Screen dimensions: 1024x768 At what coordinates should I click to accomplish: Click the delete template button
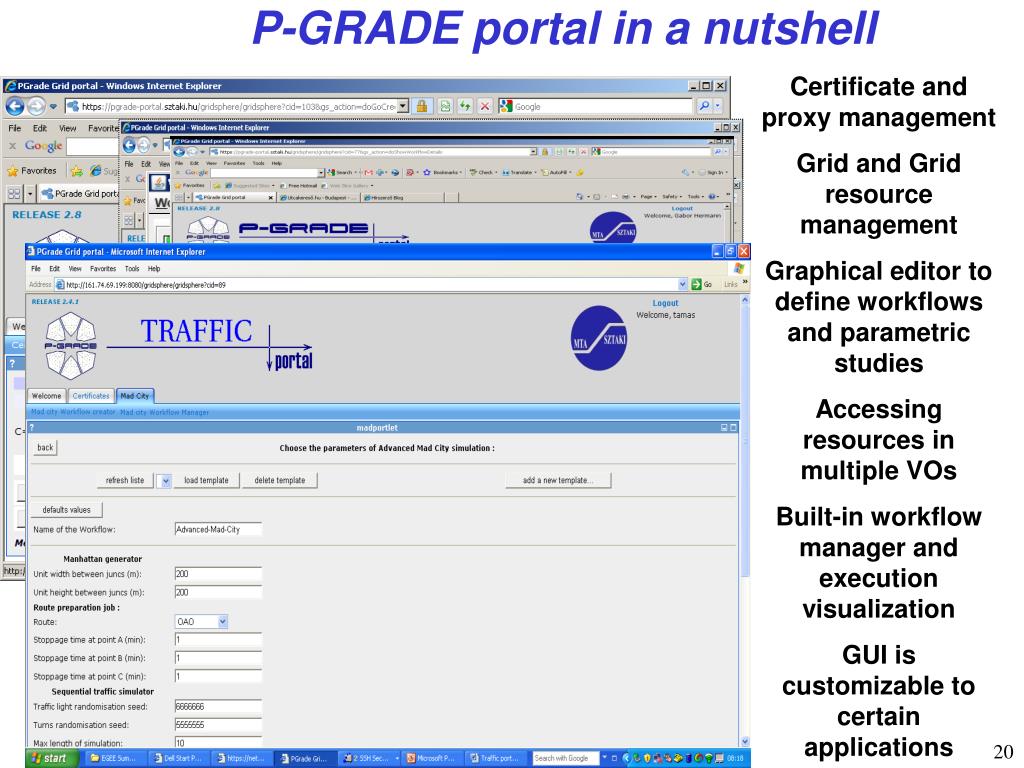[280, 481]
